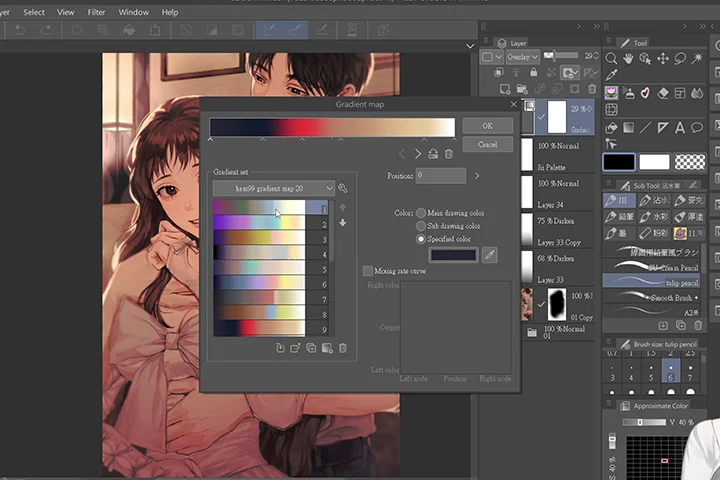The width and height of the screenshot is (720, 480).
Task: Open the gradient set name dropdown
Action: [x=274, y=188]
